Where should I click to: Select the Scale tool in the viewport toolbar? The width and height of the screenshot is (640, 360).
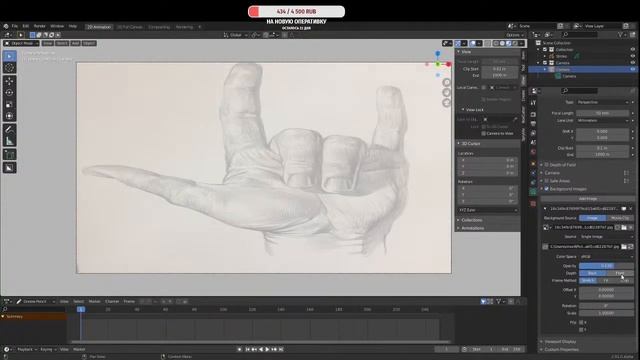[9, 104]
